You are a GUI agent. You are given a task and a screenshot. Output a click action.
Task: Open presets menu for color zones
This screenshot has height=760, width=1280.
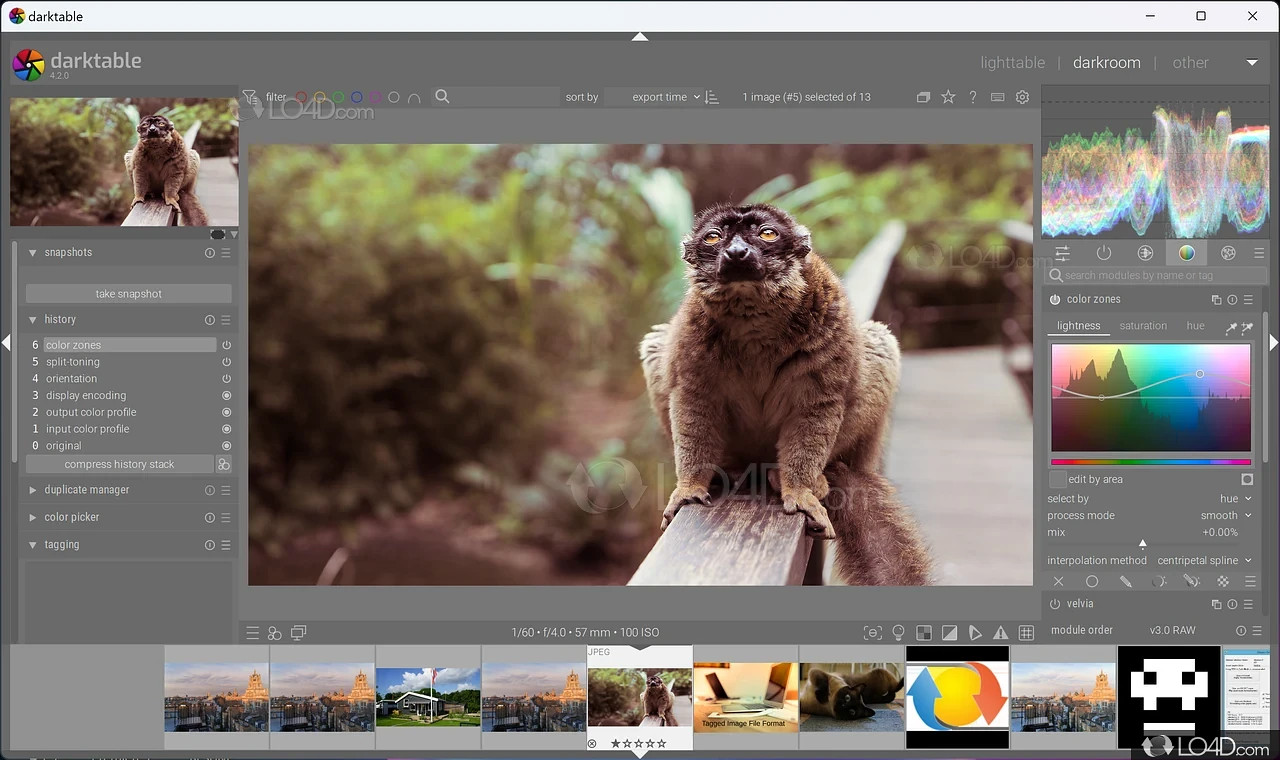1248,300
